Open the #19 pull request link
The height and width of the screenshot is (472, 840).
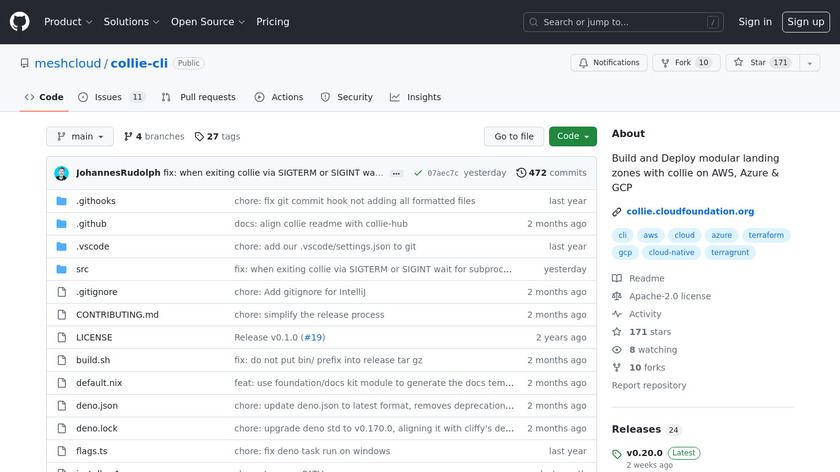click(313, 338)
